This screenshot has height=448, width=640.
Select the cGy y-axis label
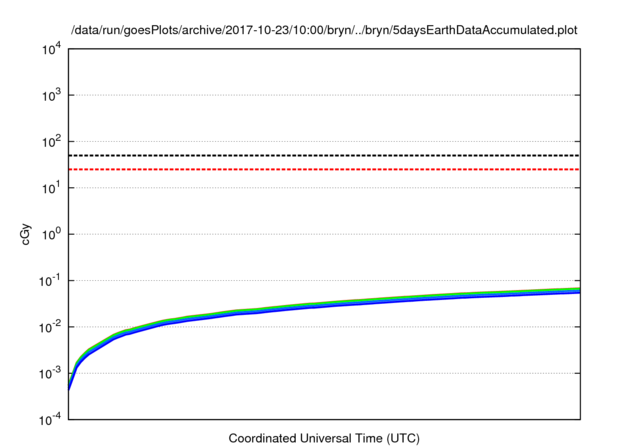(x=25, y=234)
